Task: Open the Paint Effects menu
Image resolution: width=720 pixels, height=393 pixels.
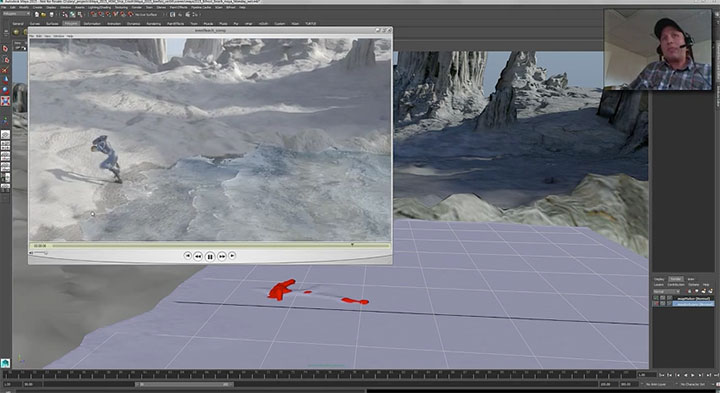Action: tap(178, 7)
